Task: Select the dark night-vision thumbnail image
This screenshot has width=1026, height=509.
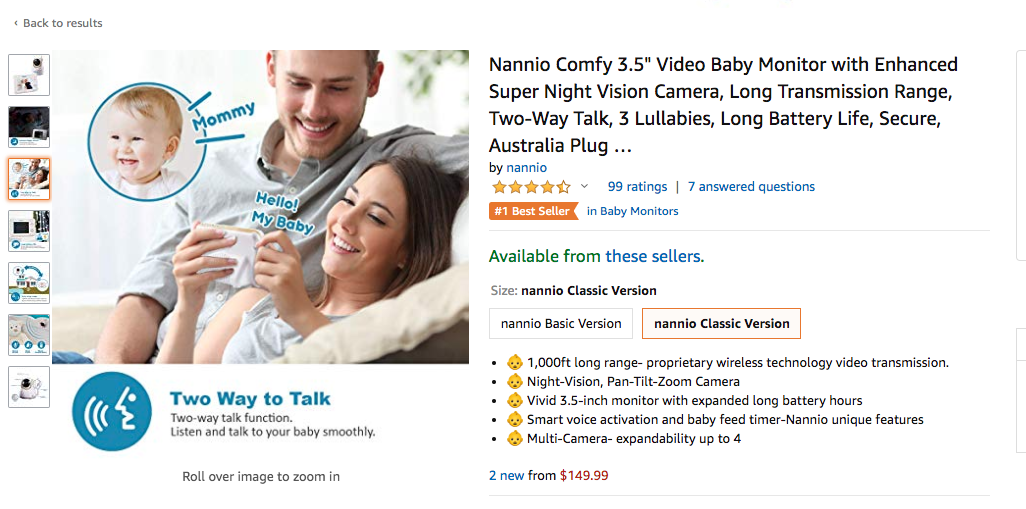Action: (x=29, y=127)
